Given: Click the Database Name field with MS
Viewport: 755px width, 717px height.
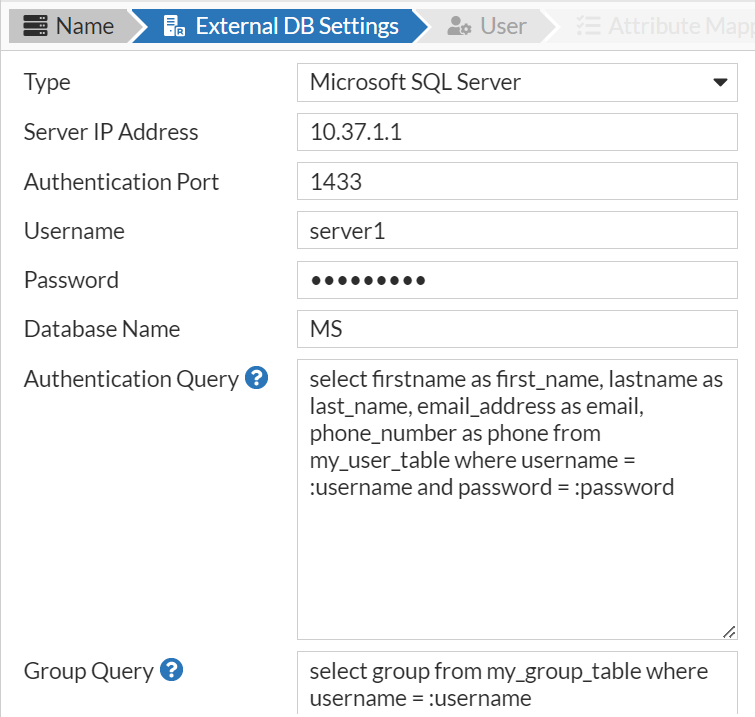Looking at the screenshot, I should coord(517,329).
